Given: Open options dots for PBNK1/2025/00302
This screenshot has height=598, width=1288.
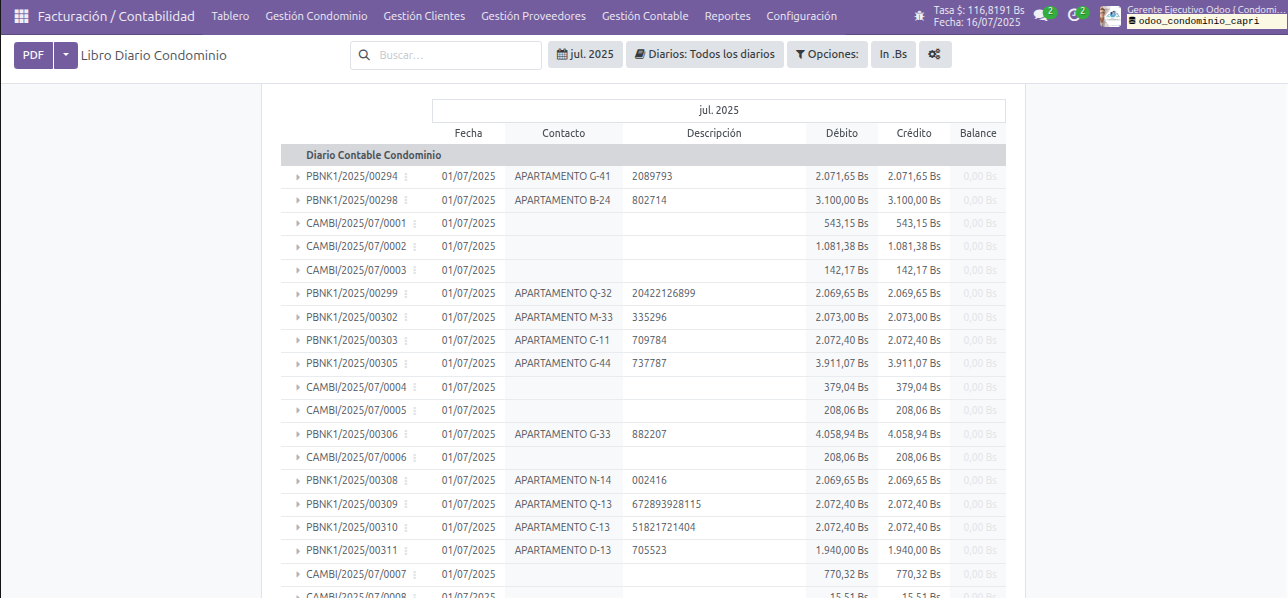Looking at the screenshot, I should pyautogui.click(x=406, y=317).
